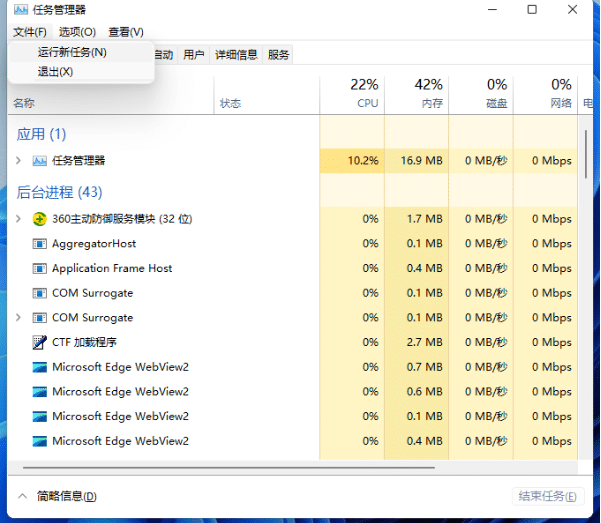Viewport: 601px width, 523px height.
Task: Expand the 任务管理器 app entry
Action: [18, 161]
